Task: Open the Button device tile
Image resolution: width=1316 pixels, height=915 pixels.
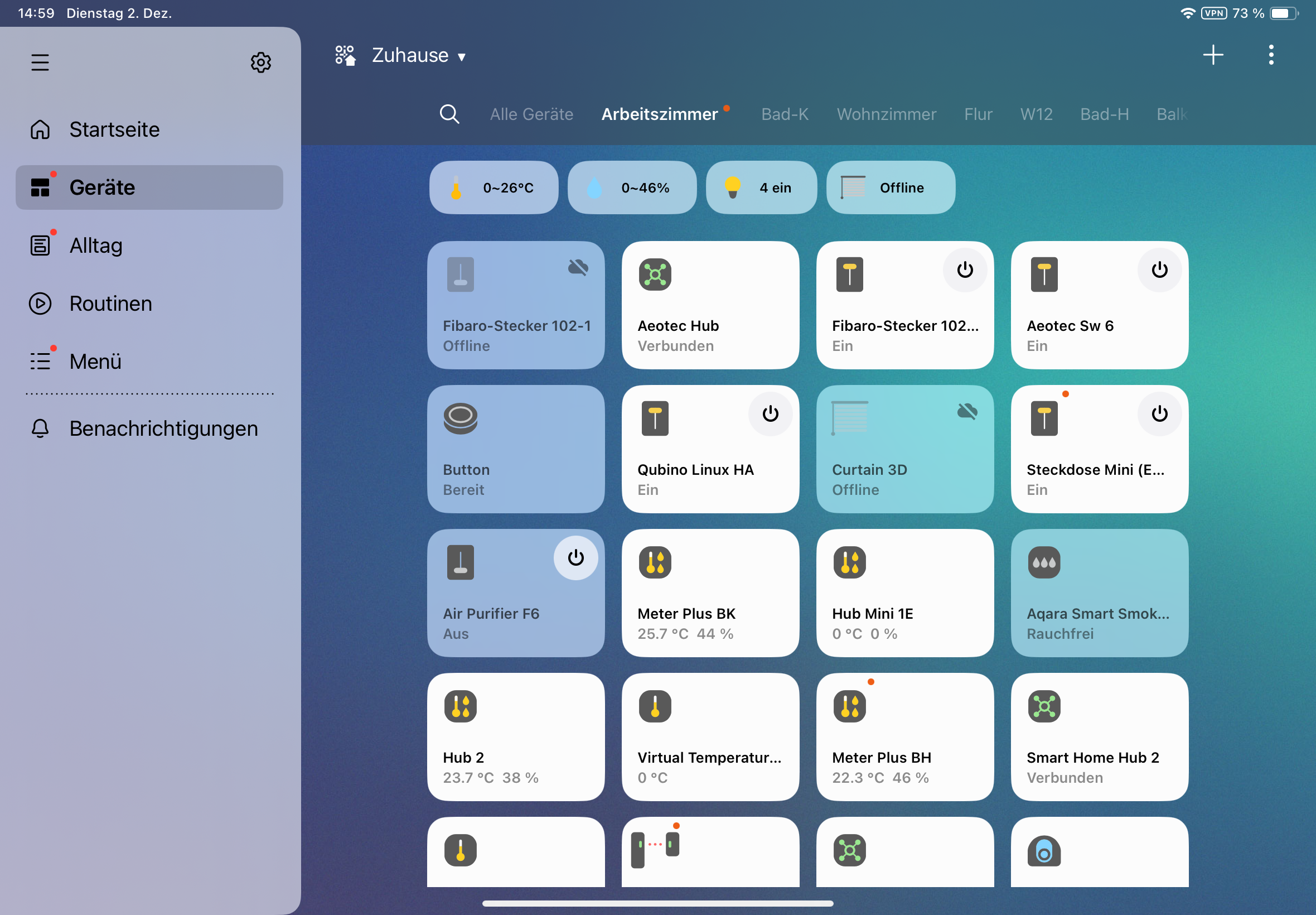Action: pyautogui.click(x=515, y=449)
